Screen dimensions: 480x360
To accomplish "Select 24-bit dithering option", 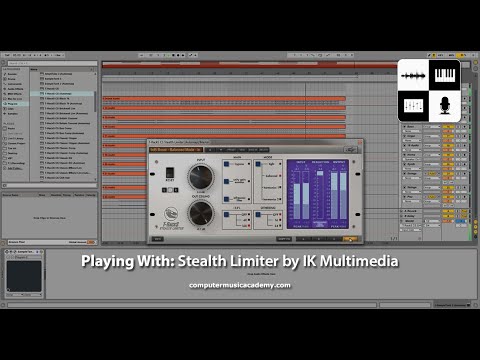I will [277, 226].
